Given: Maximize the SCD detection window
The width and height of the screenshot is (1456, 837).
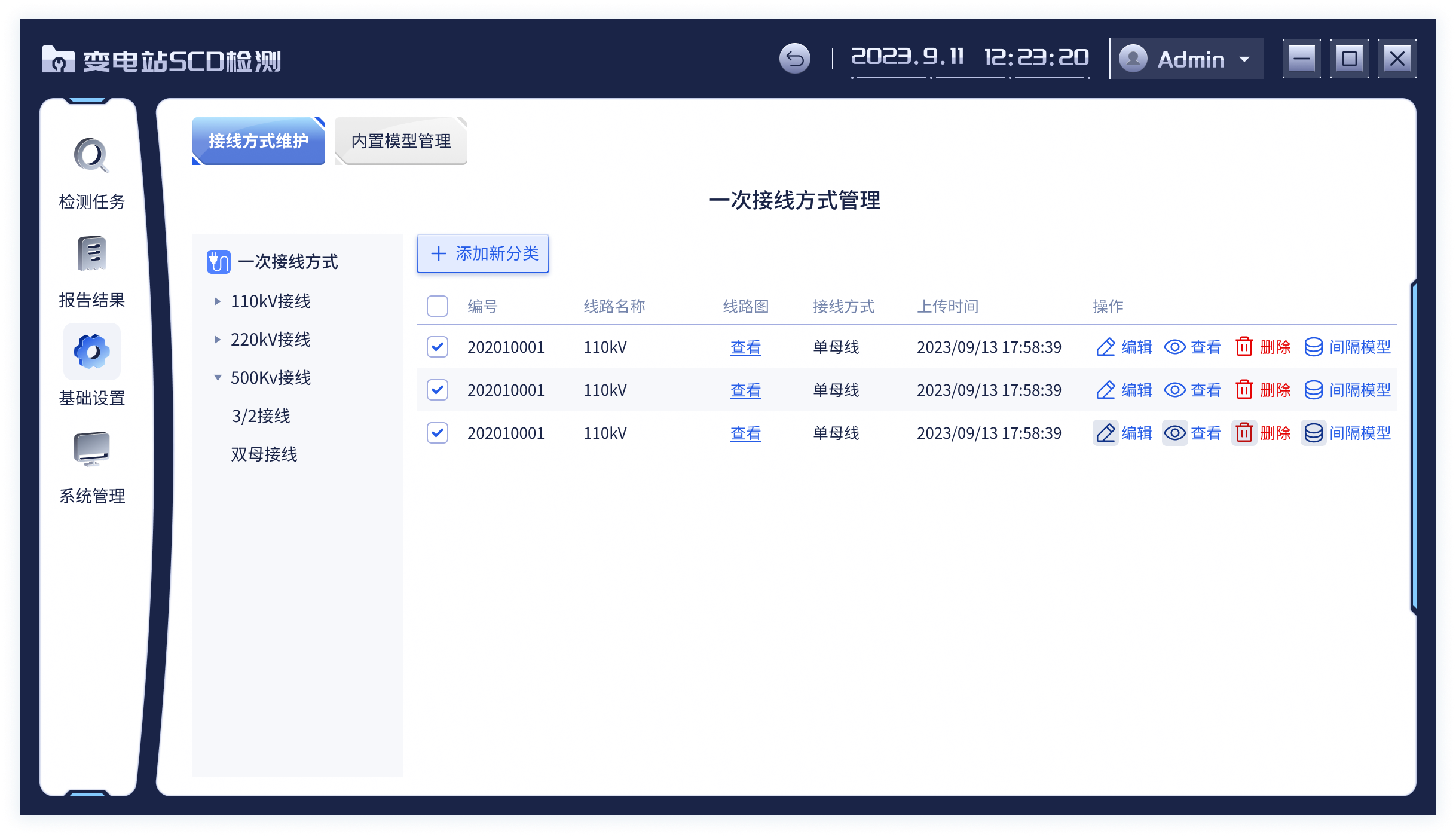Looking at the screenshot, I should coord(1349,59).
